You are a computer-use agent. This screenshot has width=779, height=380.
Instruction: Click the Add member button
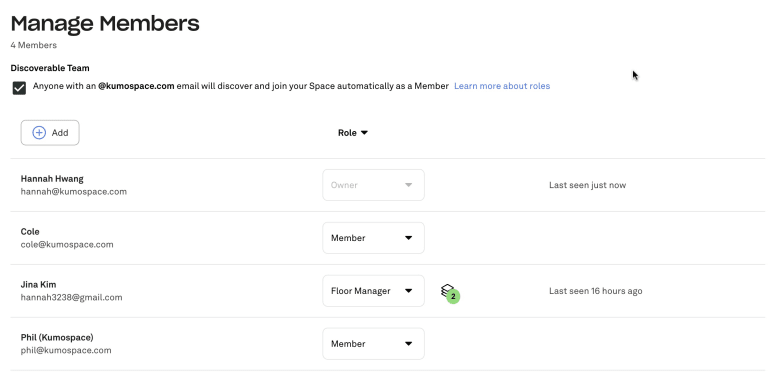(50, 133)
